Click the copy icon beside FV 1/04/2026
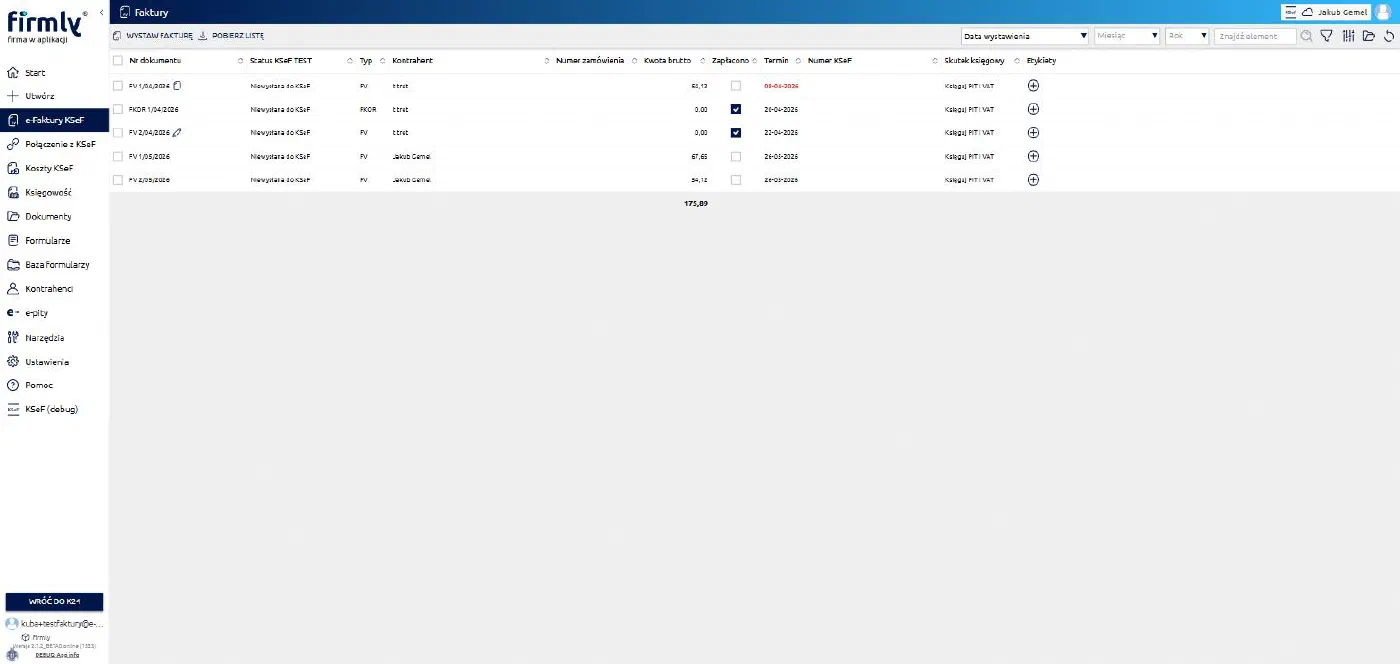The width and height of the screenshot is (1400, 664). 177,86
